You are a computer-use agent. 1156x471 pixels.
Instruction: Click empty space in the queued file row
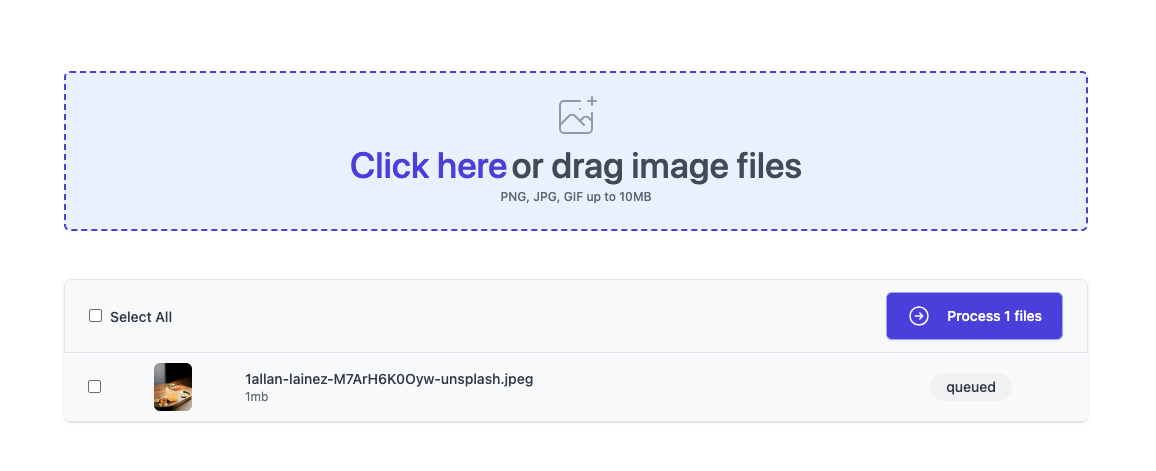coord(730,387)
